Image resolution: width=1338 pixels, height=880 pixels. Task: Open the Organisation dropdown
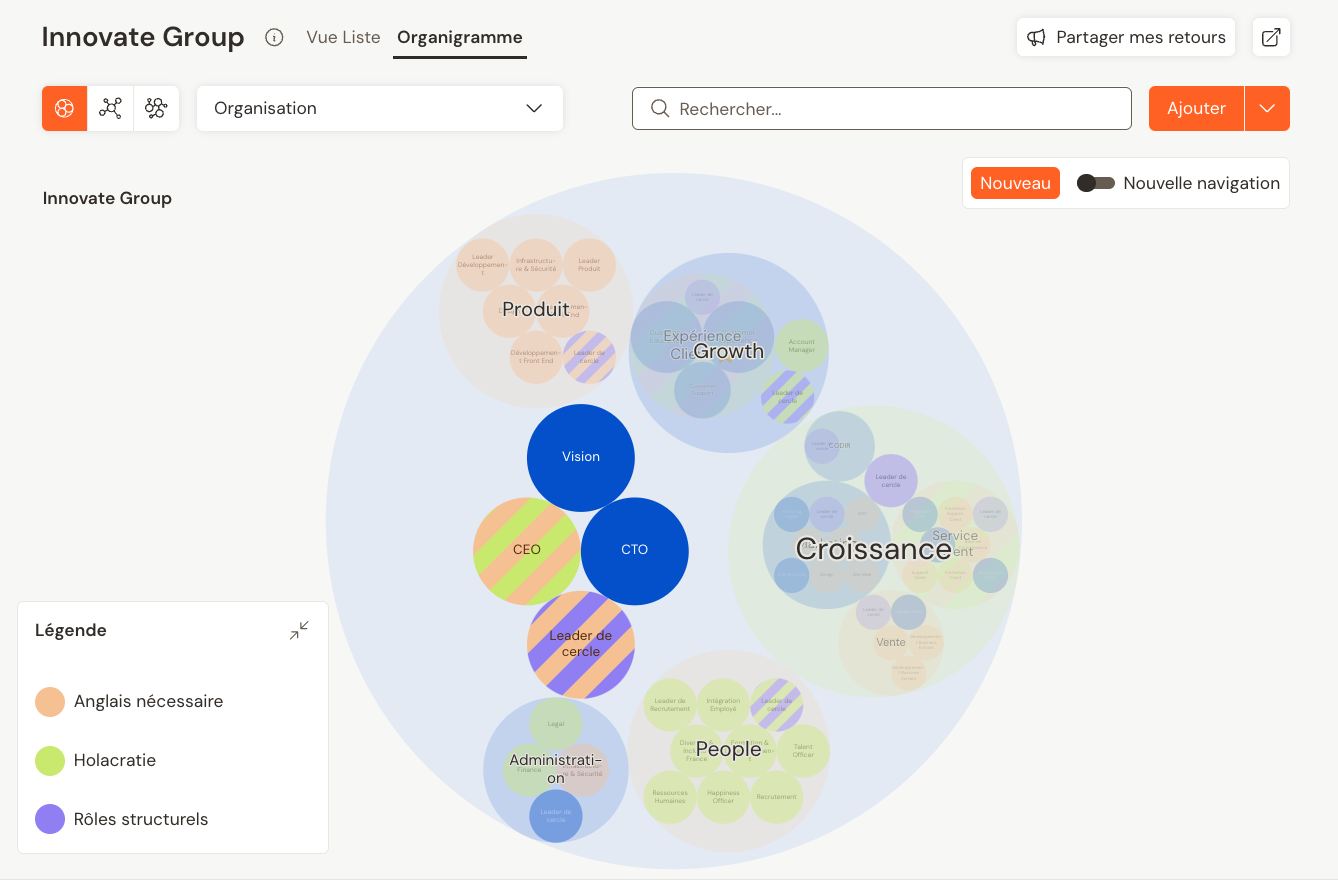pyautogui.click(x=380, y=108)
